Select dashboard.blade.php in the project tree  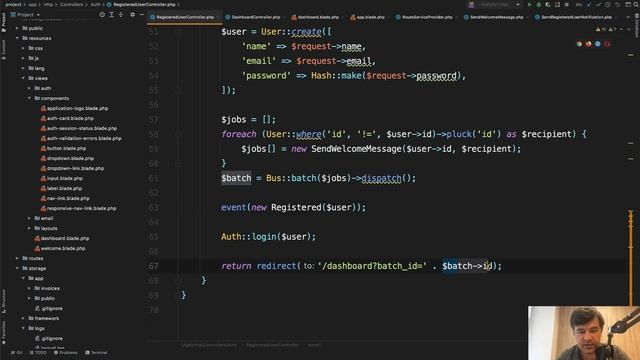(x=62, y=238)
